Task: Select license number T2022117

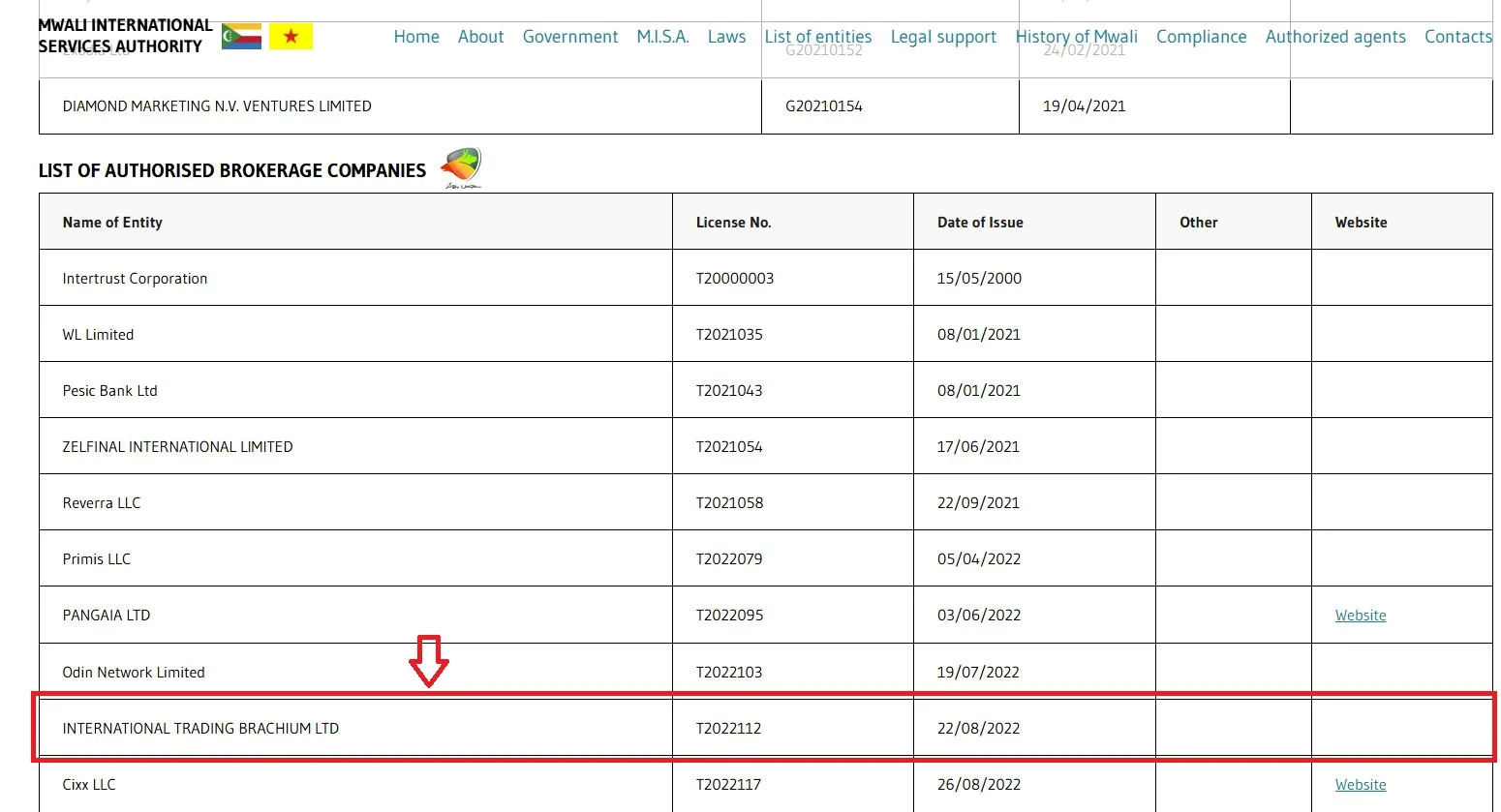Action: point(729,785)
